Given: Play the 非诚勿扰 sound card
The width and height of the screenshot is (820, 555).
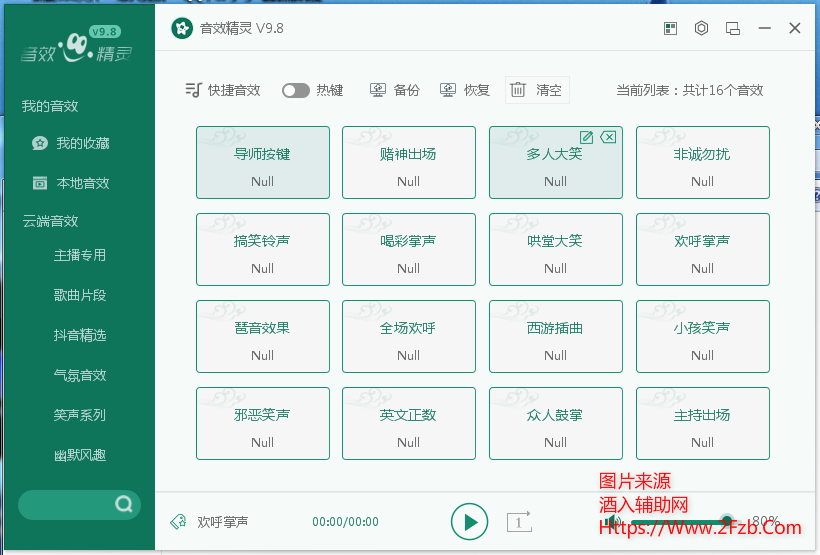Looking at the screenshot, I should [x=703, y=162].
